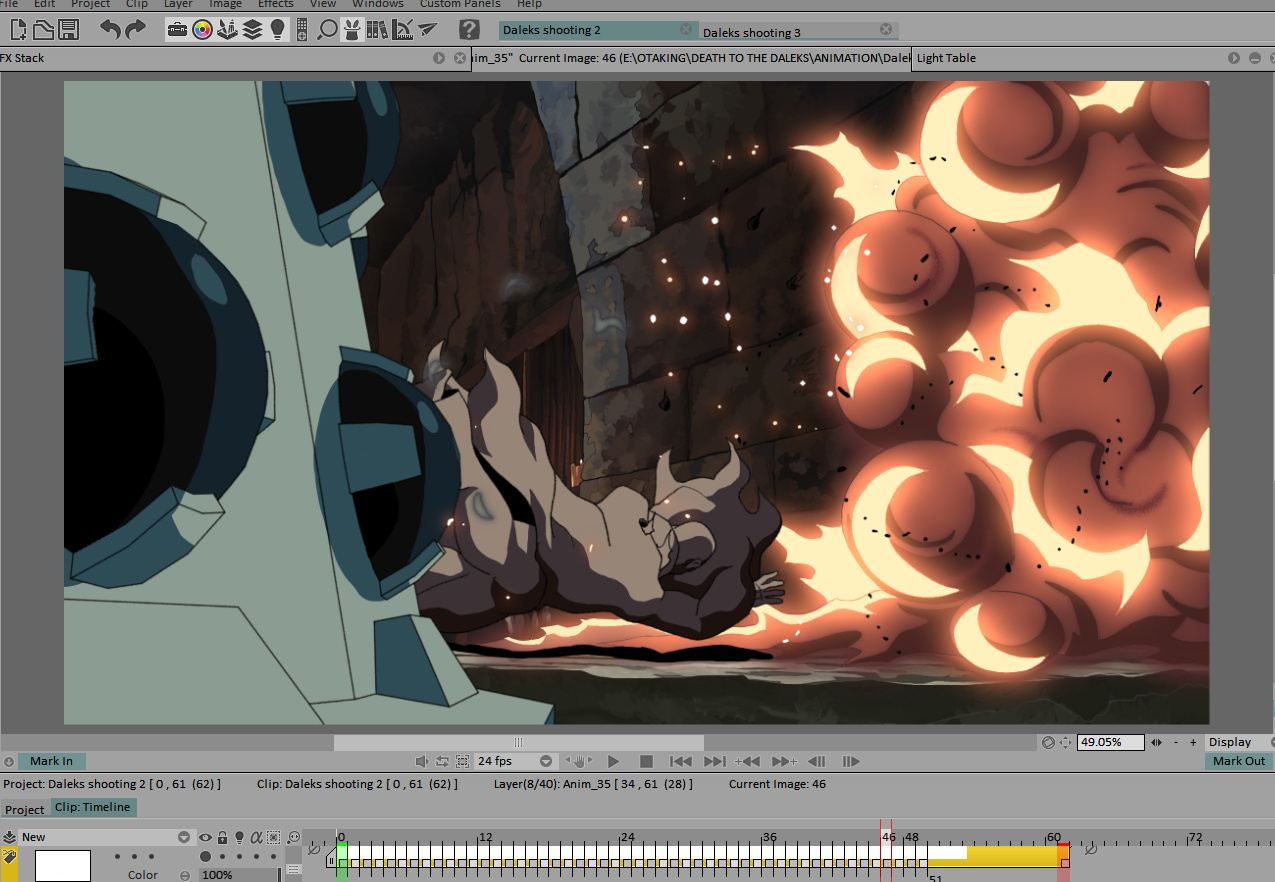
Task: Open help with the question mark icon
Action: coord(469,30)
